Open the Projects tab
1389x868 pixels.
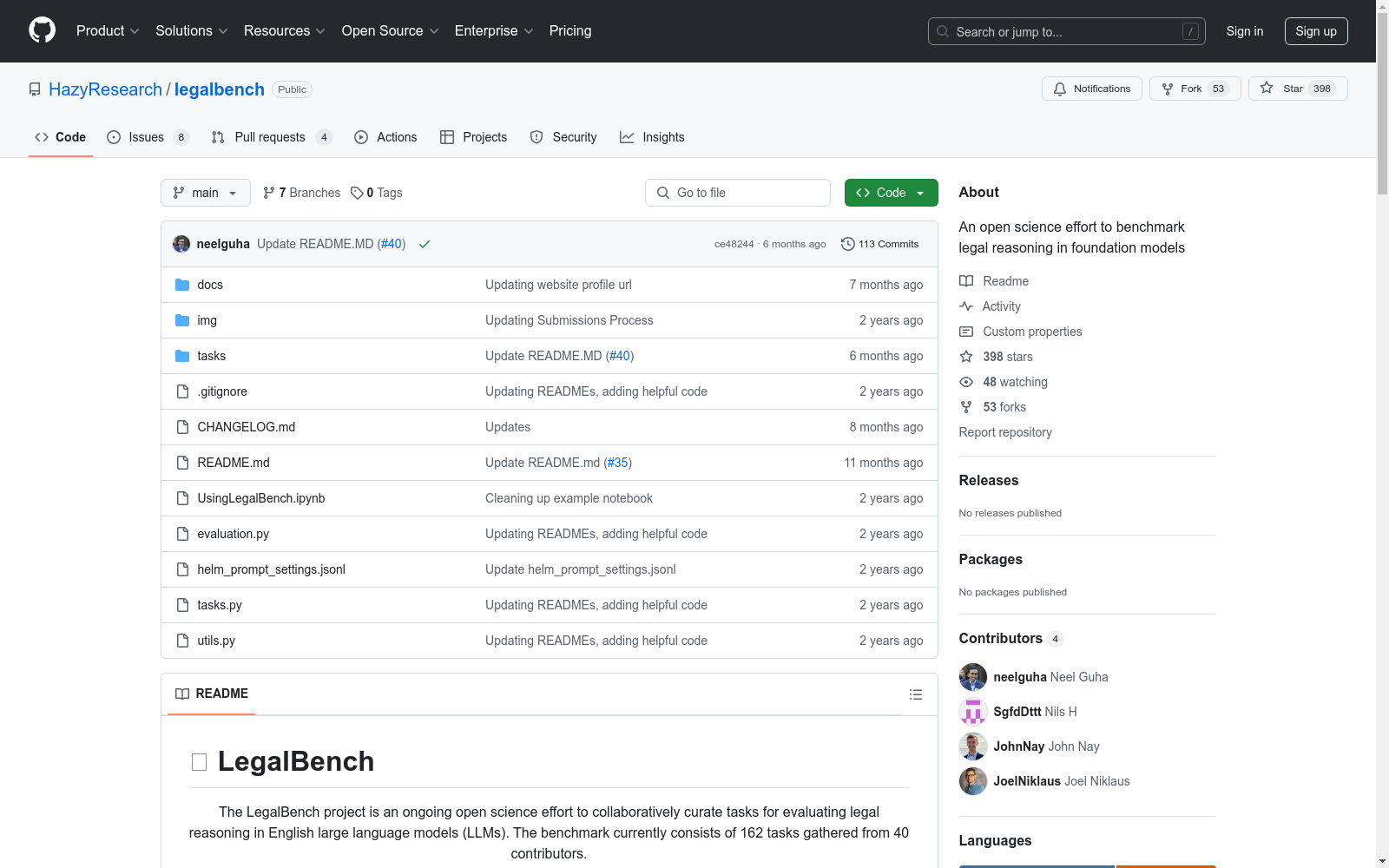(x=473, y=137)
